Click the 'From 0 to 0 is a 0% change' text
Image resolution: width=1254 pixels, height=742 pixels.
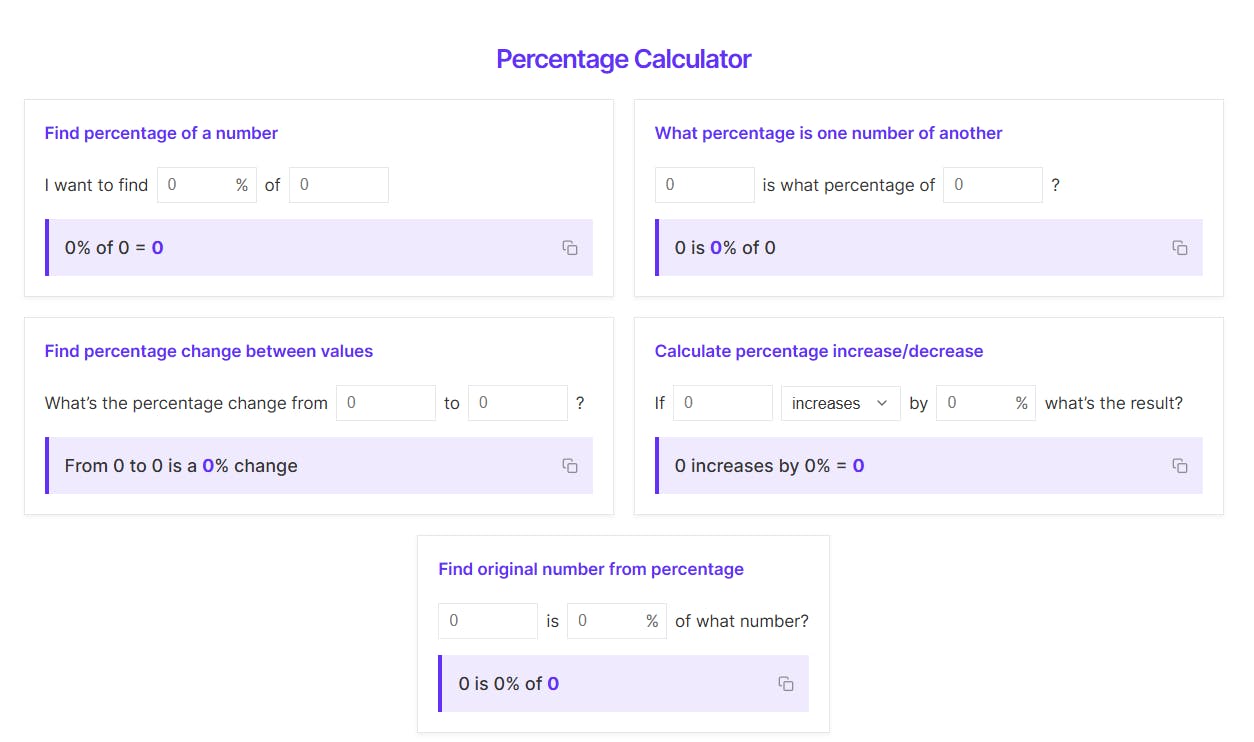[x=181, y=466]
